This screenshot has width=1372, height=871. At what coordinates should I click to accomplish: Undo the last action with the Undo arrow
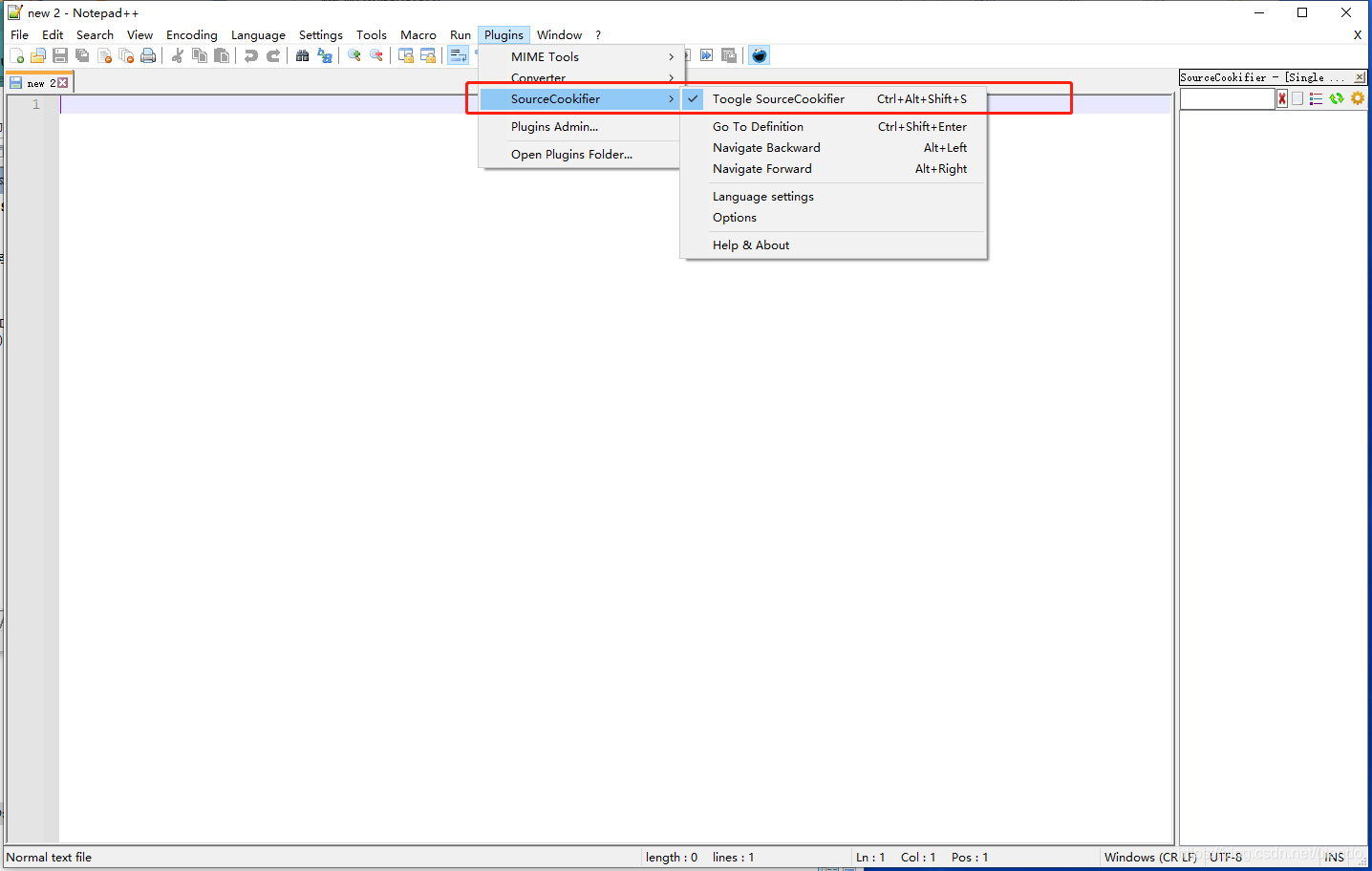point(249,55)
